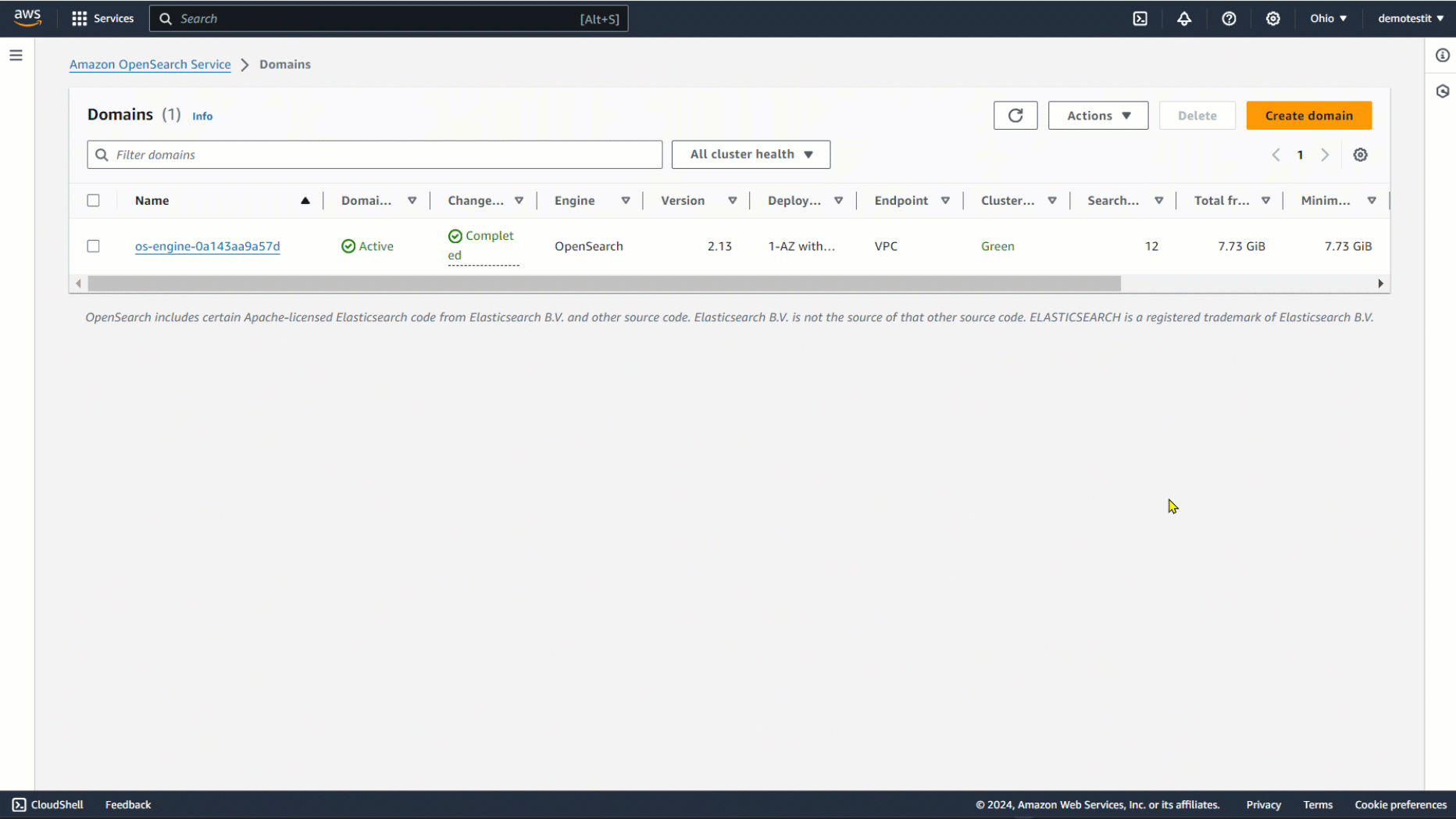Open the demotestit account menu
The width and height of the screenshot is (1456, 819).
point(1411,19)
